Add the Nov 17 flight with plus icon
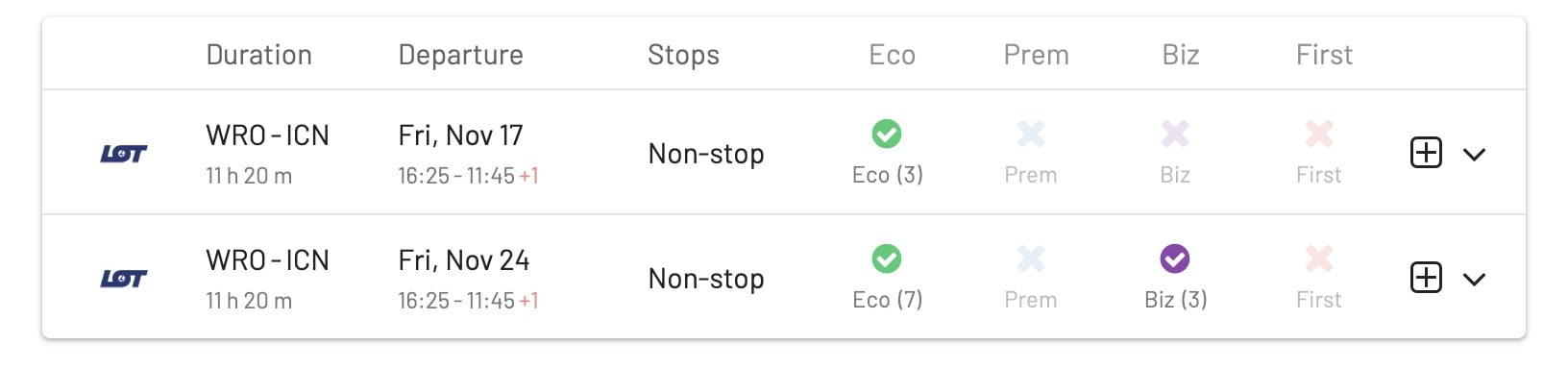The image size is (1568, 369). coord(1426,153)
